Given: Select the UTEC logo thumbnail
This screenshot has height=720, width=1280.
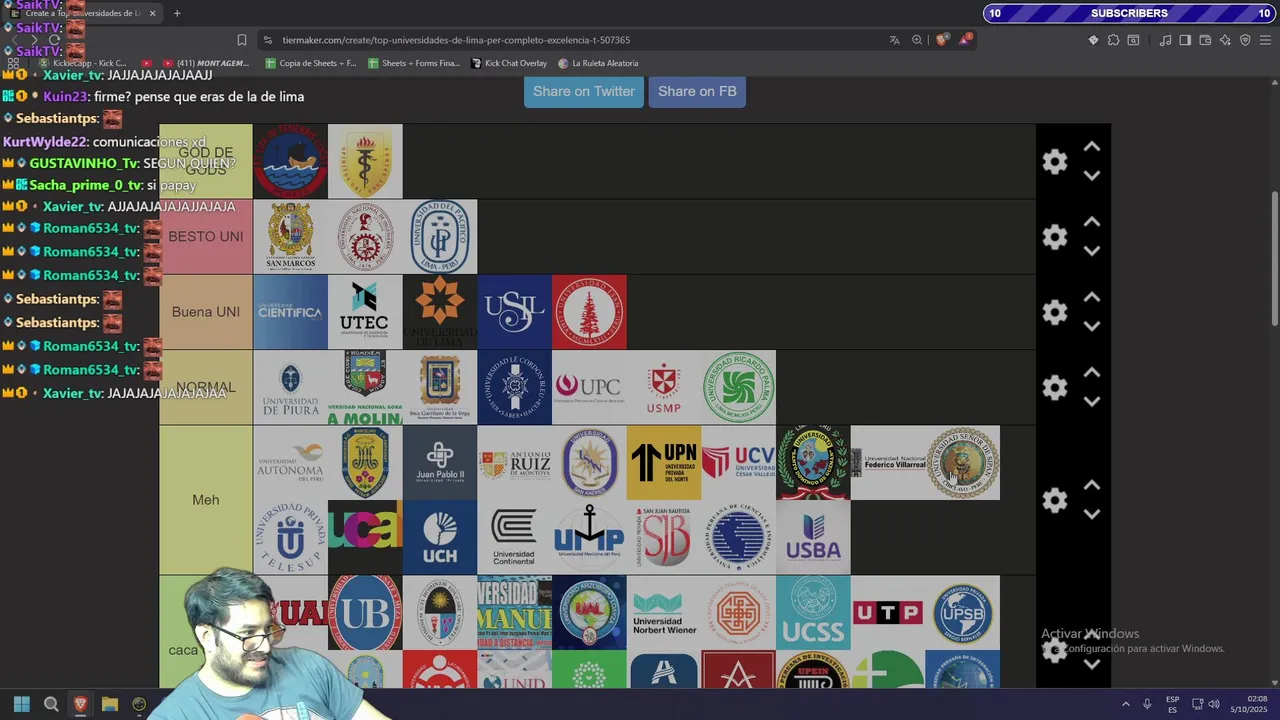Looking at the screenshot, I should [x=365, y=312].
